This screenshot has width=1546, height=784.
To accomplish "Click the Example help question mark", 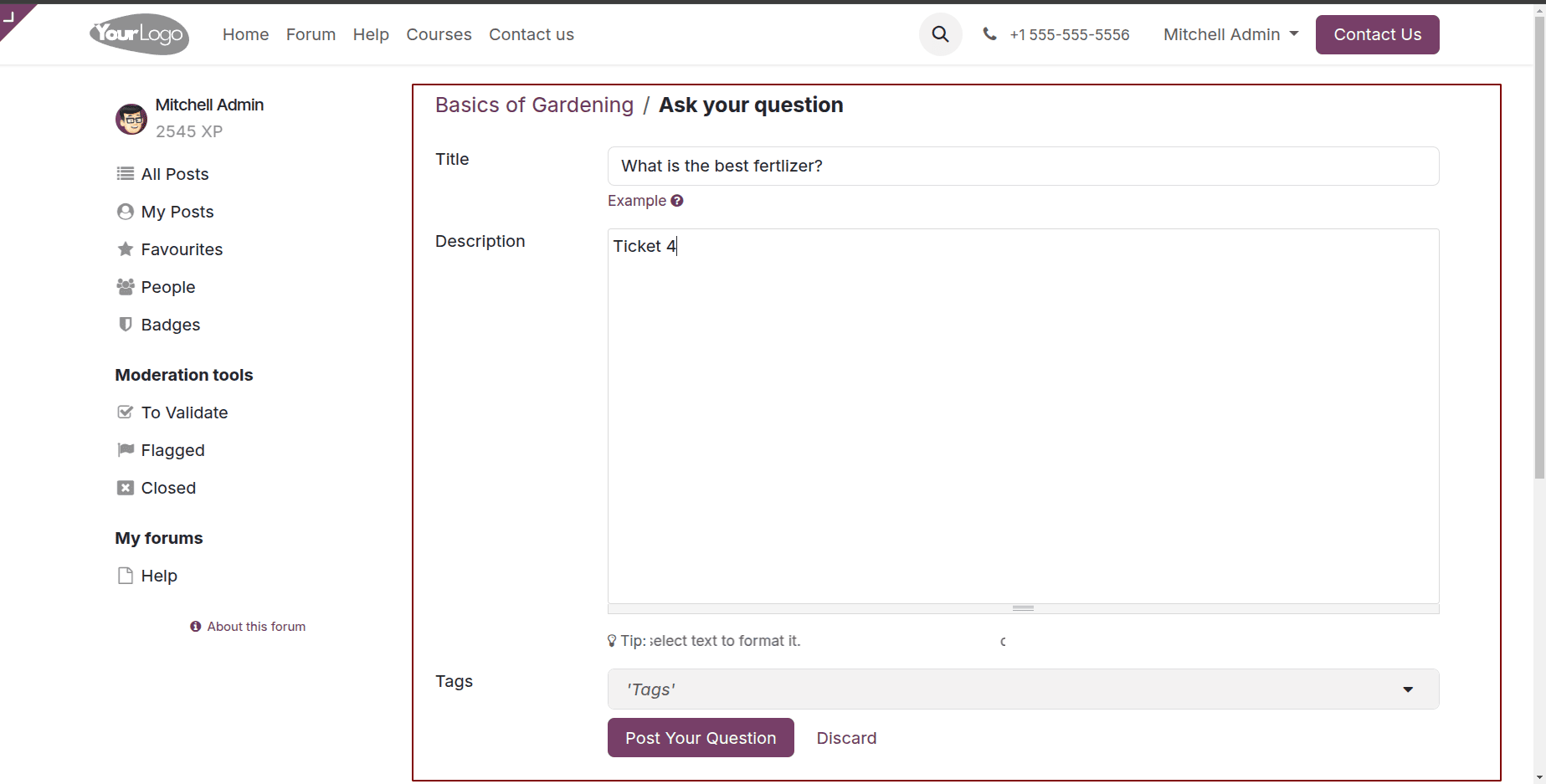I will tap(676, 200).
